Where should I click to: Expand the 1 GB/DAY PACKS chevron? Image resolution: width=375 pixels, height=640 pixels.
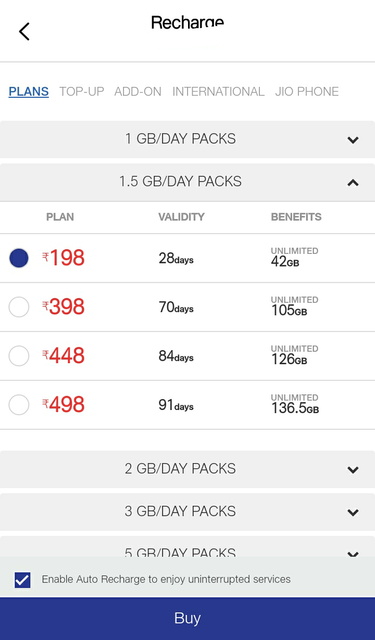pos(353,140)
